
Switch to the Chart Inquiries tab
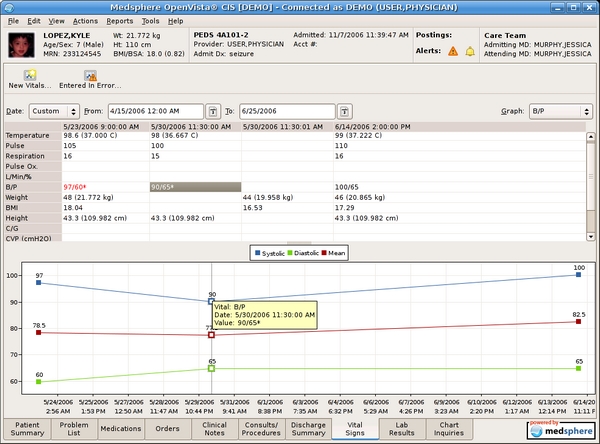(449, 429)
